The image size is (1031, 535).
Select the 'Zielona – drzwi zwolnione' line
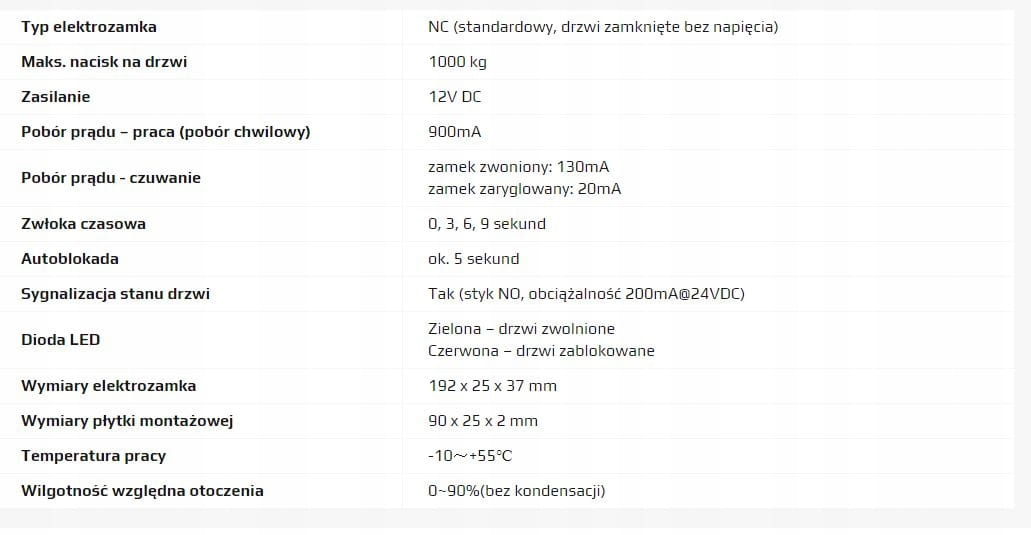521,328
